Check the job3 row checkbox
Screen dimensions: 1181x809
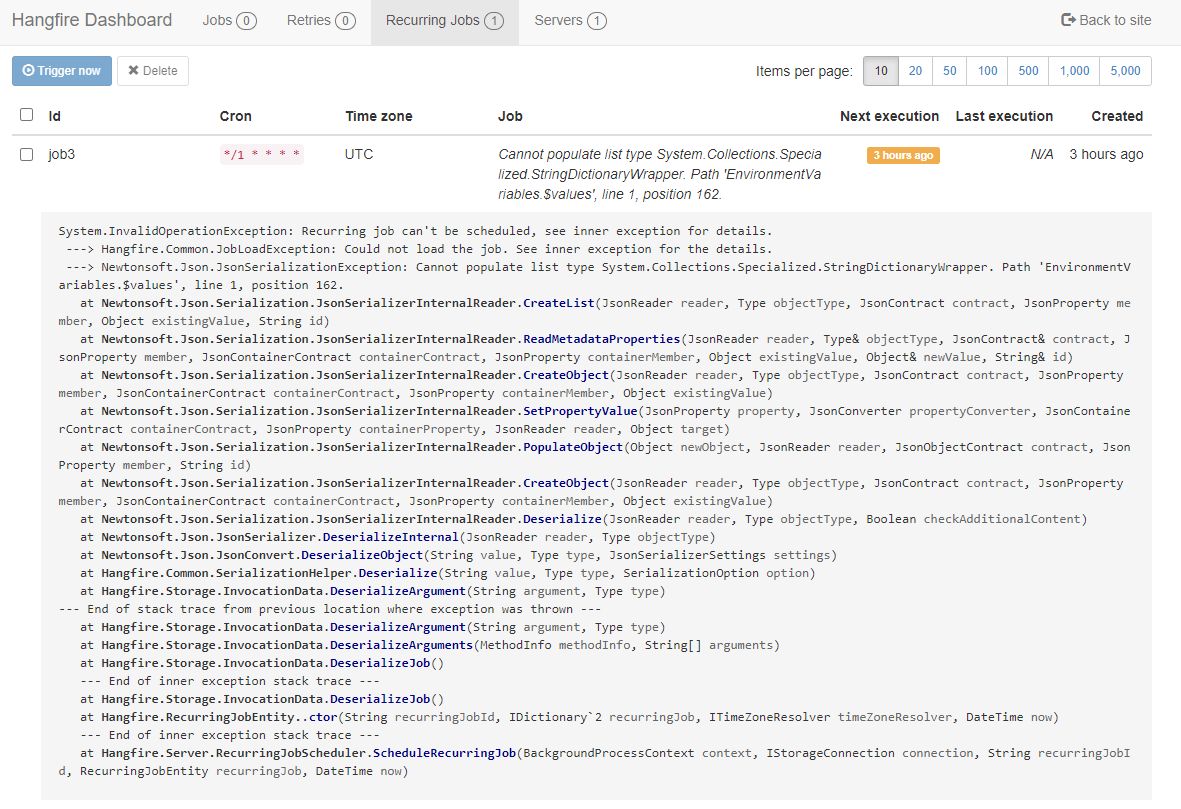26,154
